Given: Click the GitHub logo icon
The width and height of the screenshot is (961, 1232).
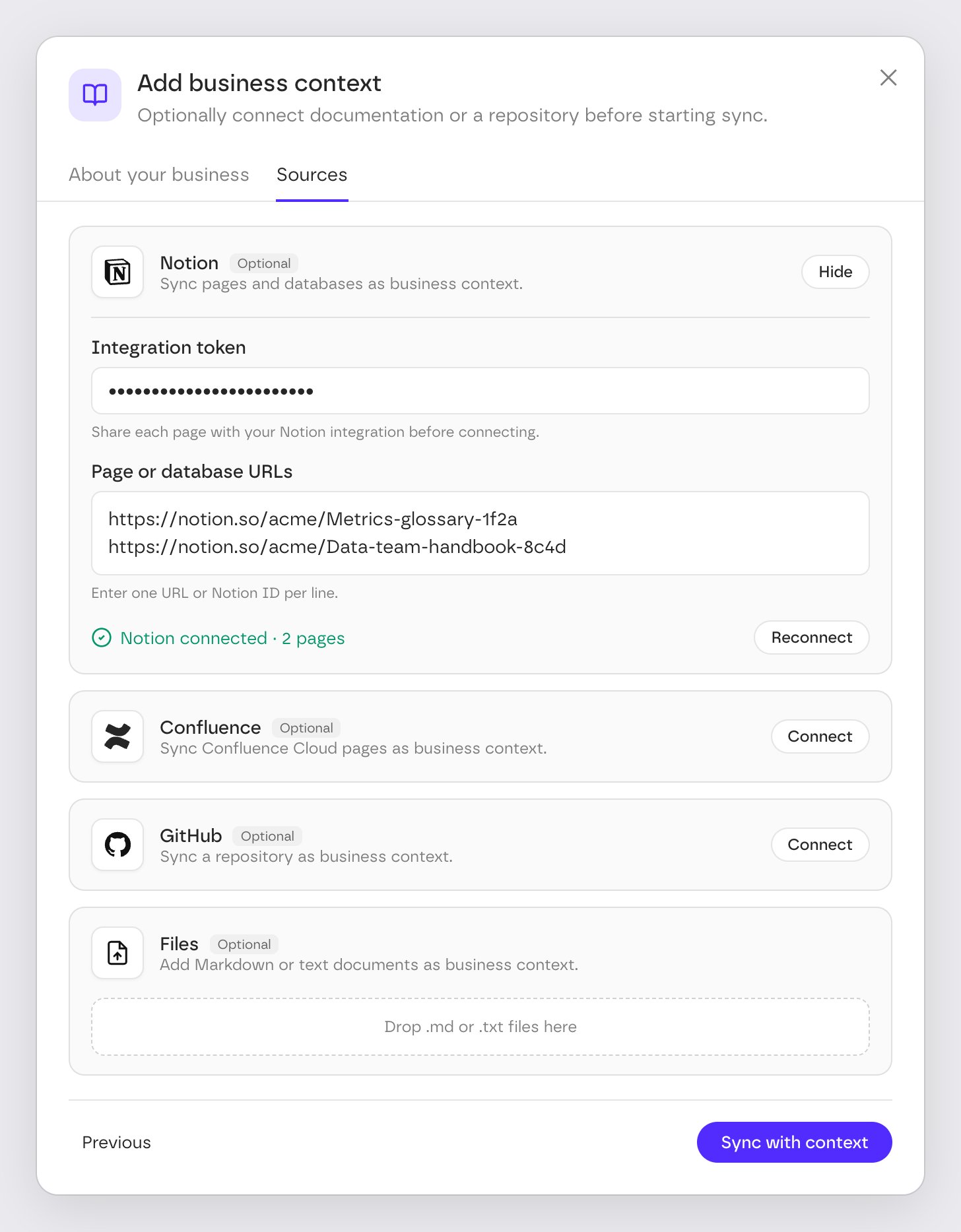Looking at the screenshot, I should (x=117, y=845).
